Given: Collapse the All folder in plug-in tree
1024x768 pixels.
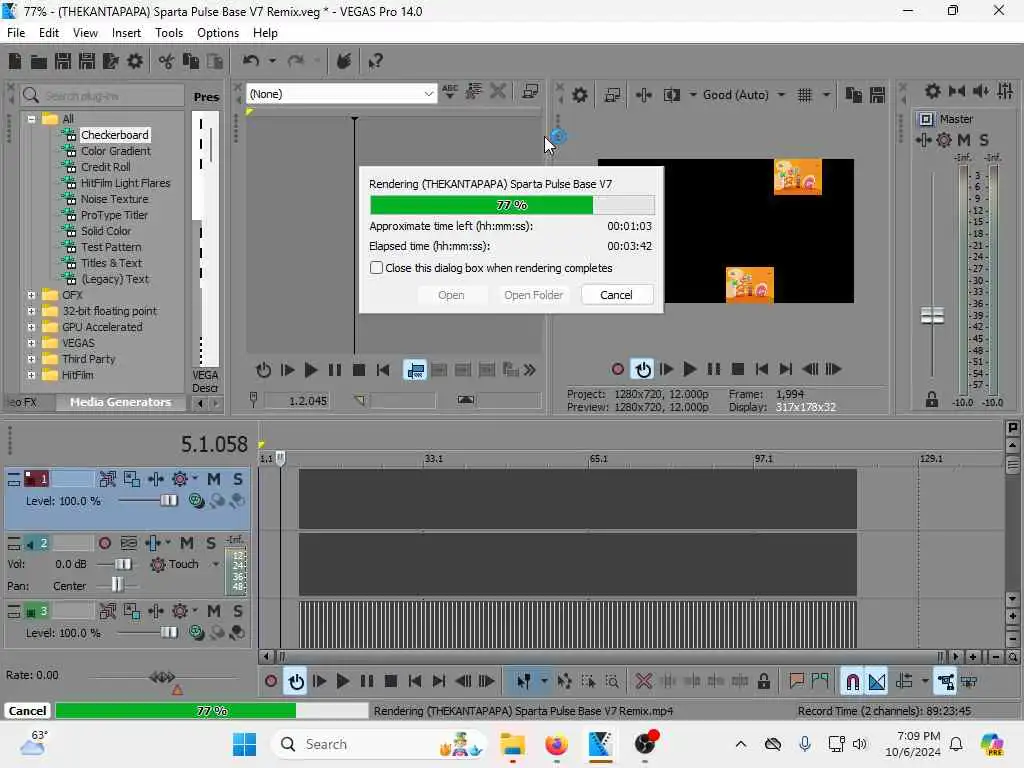Looking at the screenshot, I should click(x=31, y=120).
